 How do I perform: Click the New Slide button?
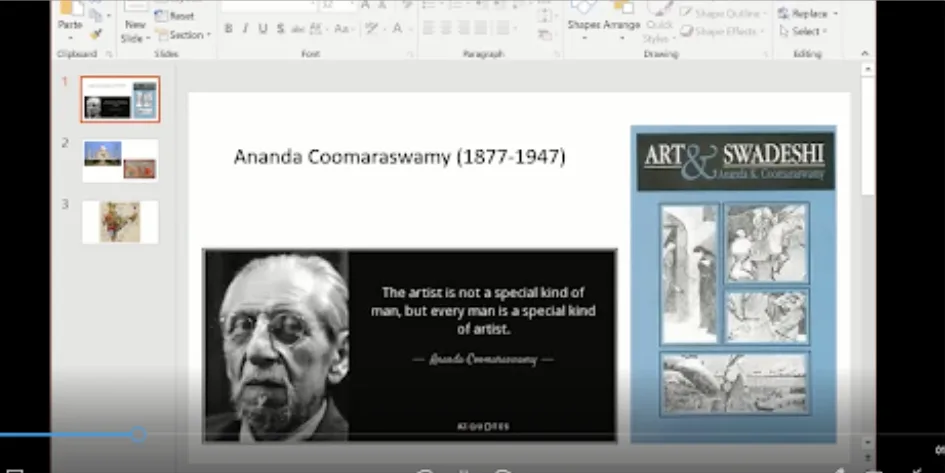click(135, 24)
